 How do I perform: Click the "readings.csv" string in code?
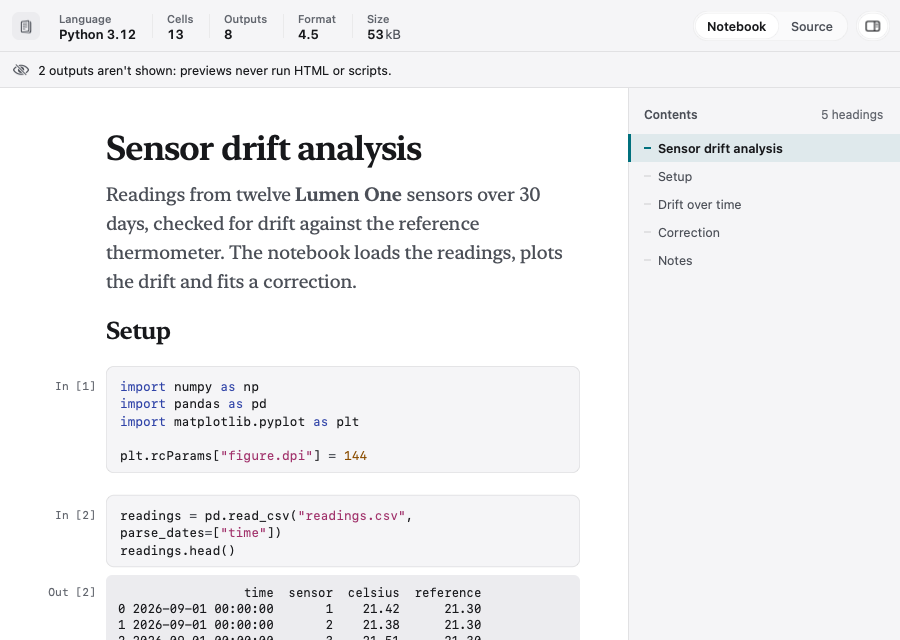pos(351,516)
